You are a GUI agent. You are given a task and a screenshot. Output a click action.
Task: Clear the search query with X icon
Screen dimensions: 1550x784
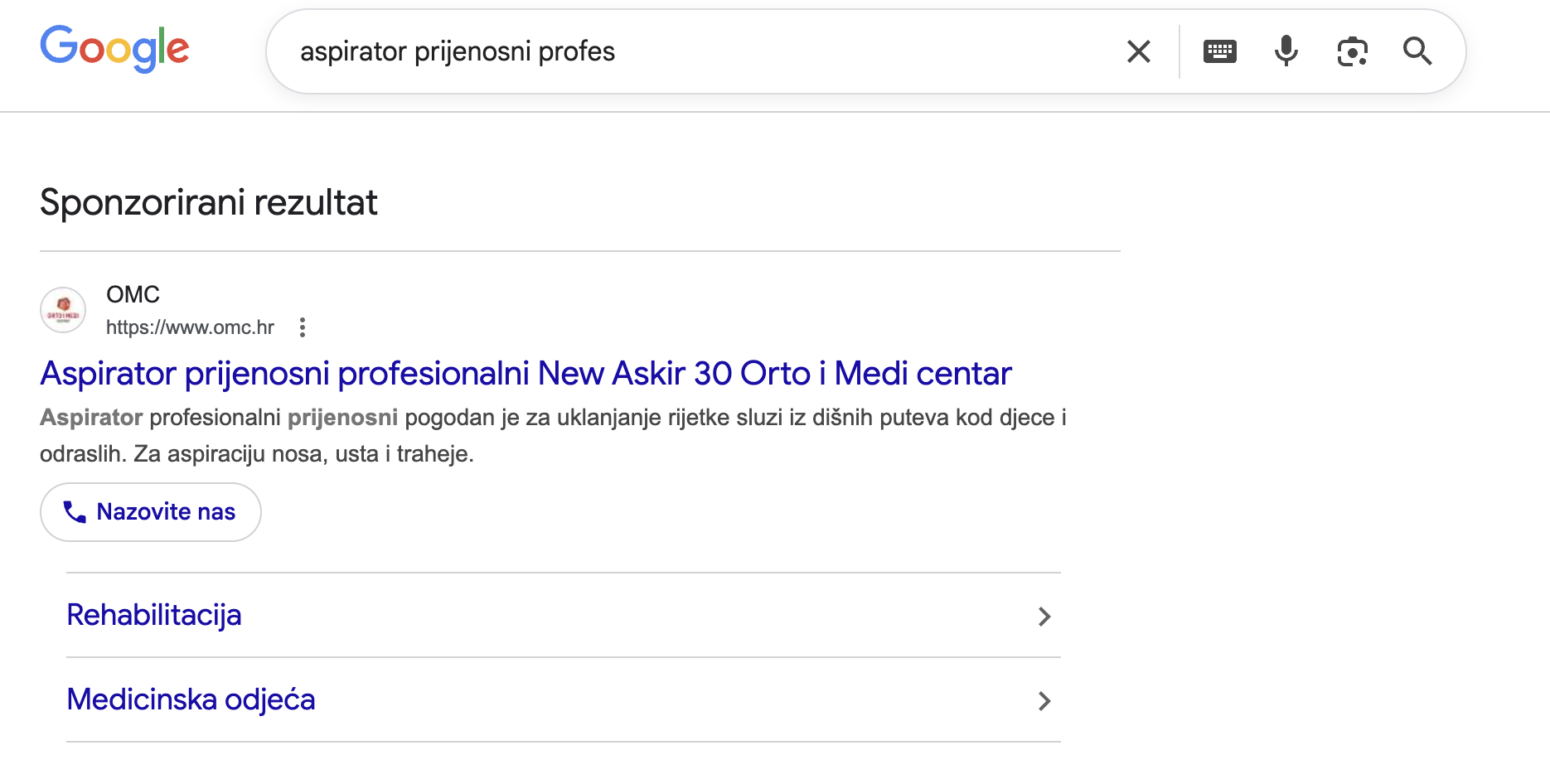pyautogui.click(x=1139, y=51)
